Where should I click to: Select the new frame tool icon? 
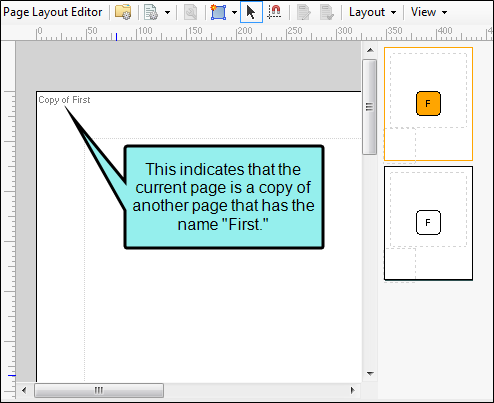(218, 12)
